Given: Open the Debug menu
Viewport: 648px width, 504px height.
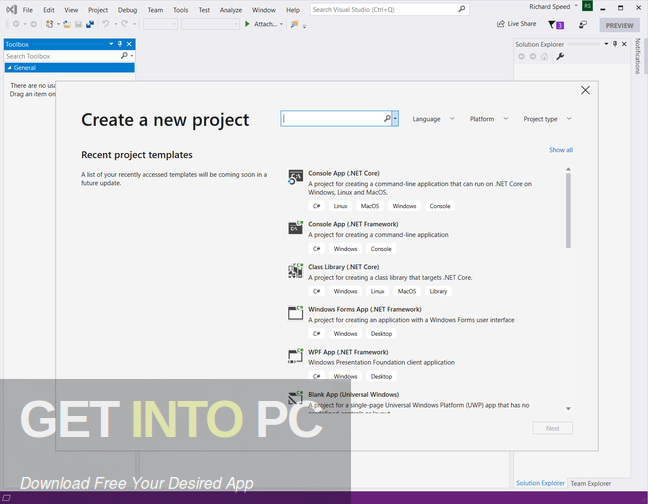Looking at the screenshot, I should click(127, 10).
